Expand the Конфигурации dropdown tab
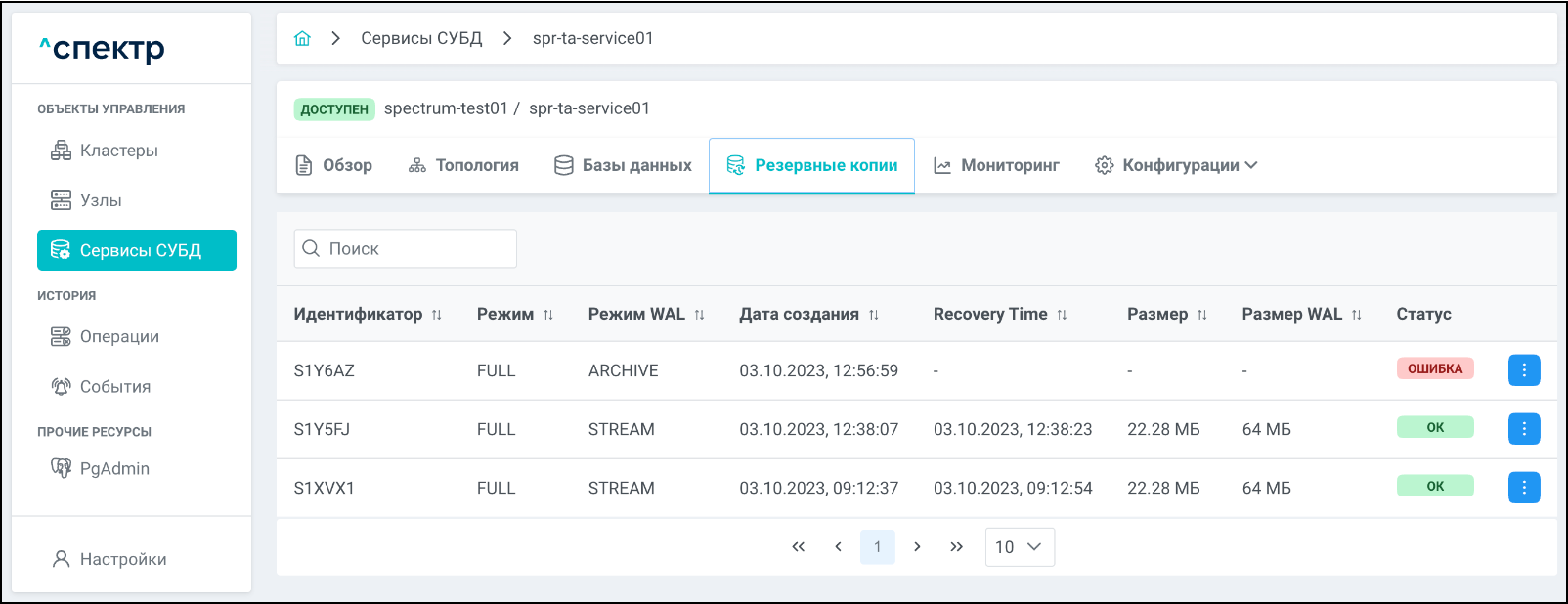Viewport: 1568px width, 604px height. 1176,166
